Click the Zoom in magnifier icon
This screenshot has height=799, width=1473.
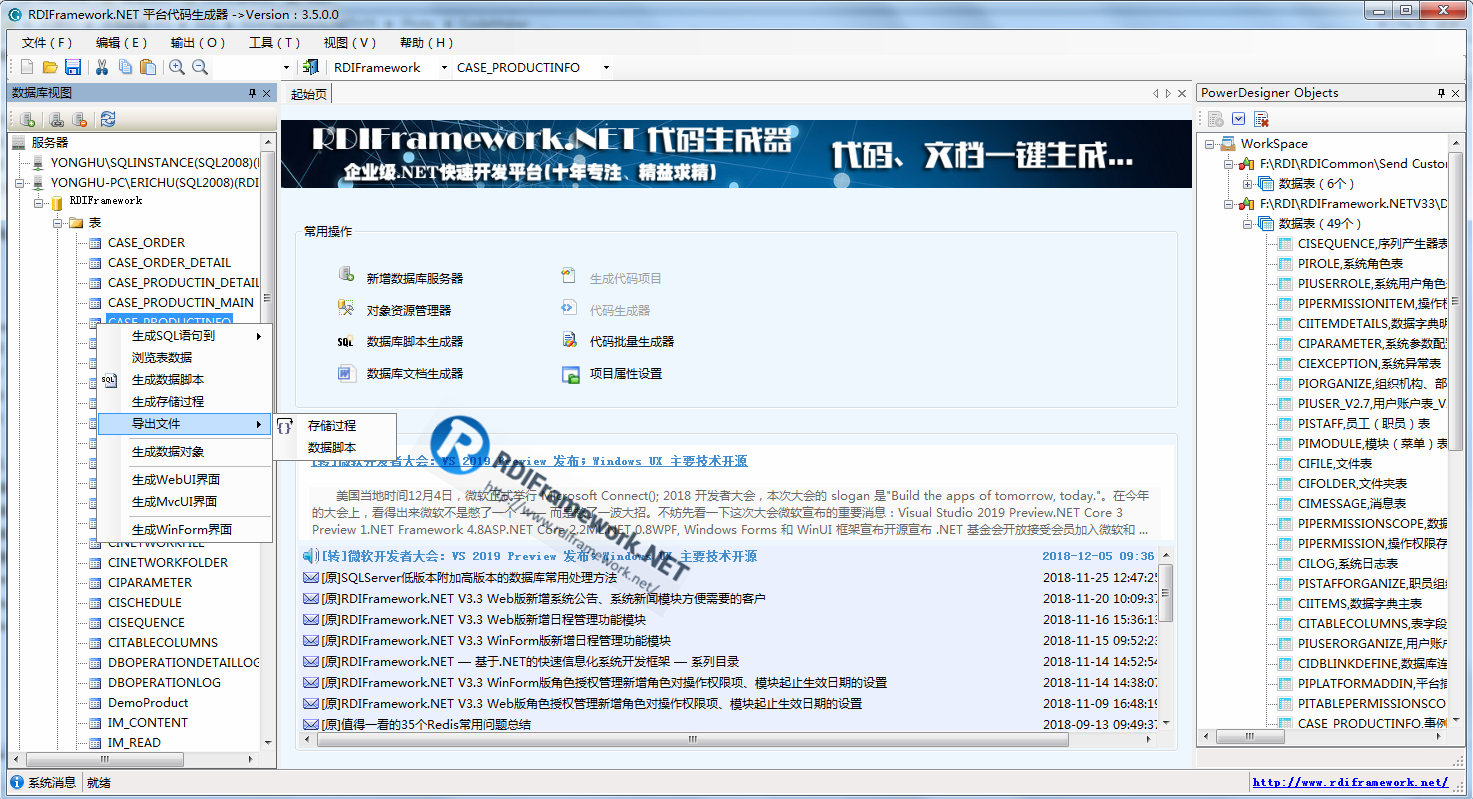(x=177, y=67)
